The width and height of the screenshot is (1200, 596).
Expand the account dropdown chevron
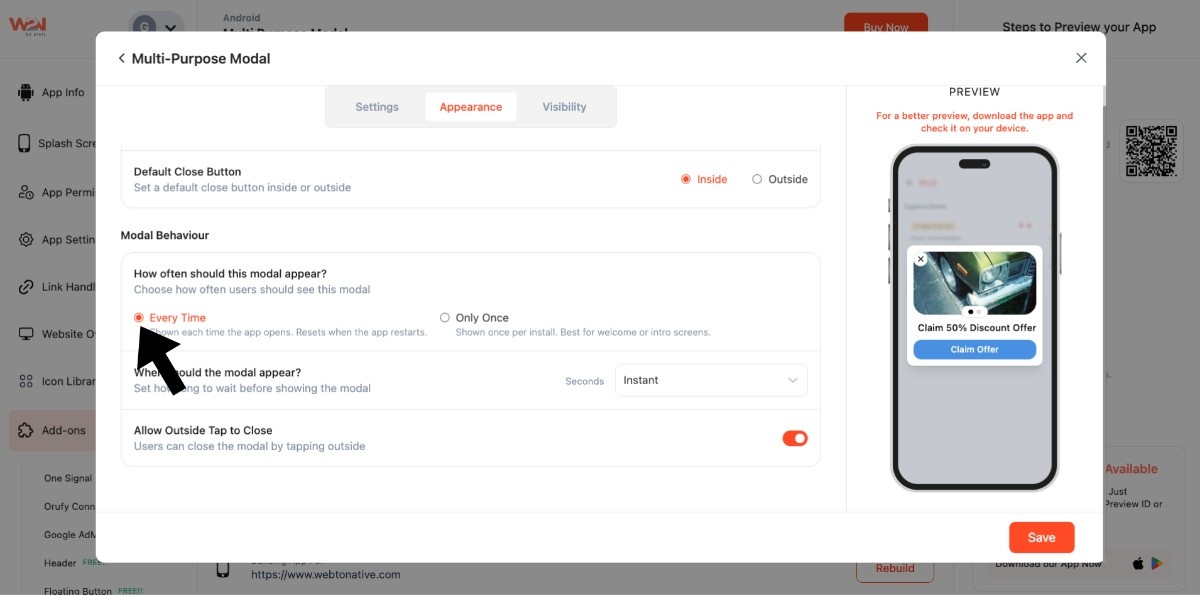(171, 29)
